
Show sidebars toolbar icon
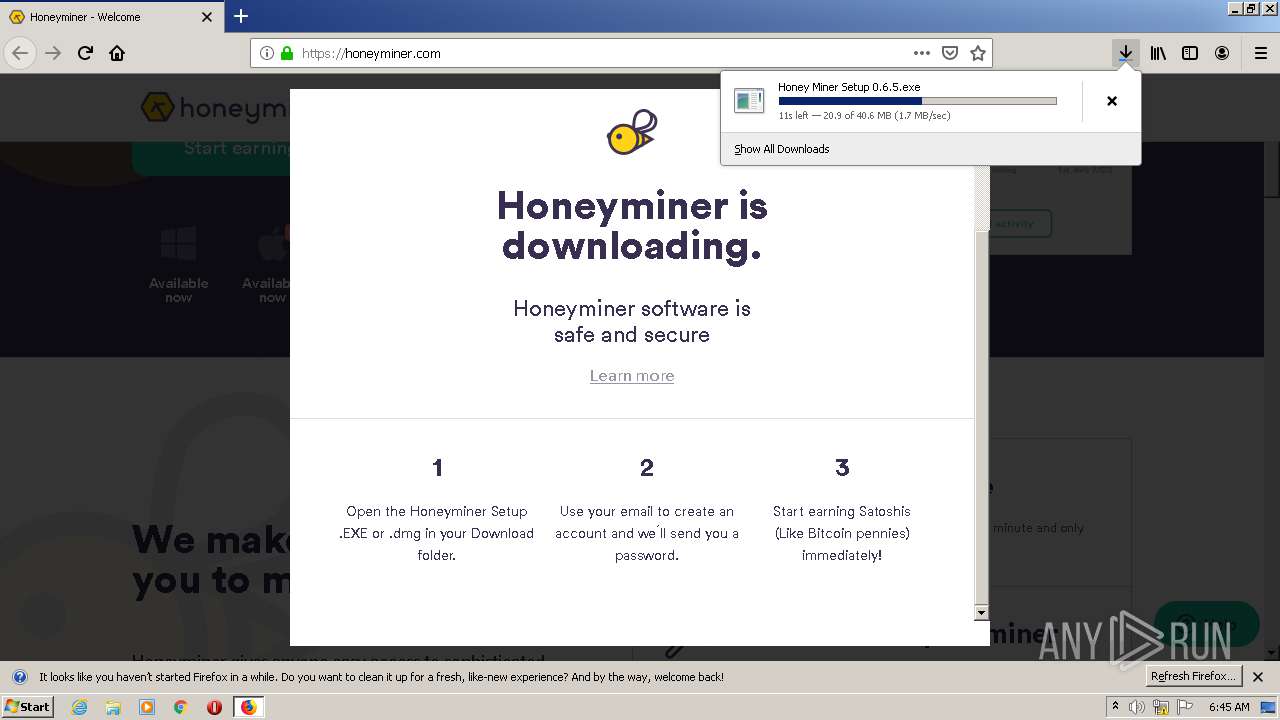coord(1190,53)
